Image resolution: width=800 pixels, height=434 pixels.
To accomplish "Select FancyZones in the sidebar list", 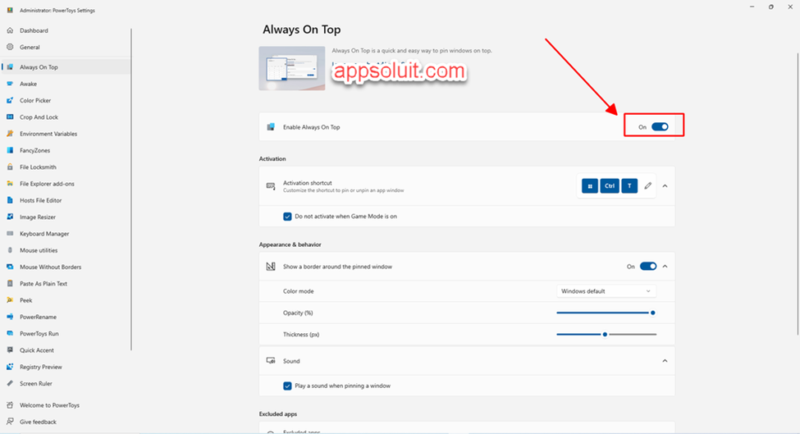I will tap(35, 150).
